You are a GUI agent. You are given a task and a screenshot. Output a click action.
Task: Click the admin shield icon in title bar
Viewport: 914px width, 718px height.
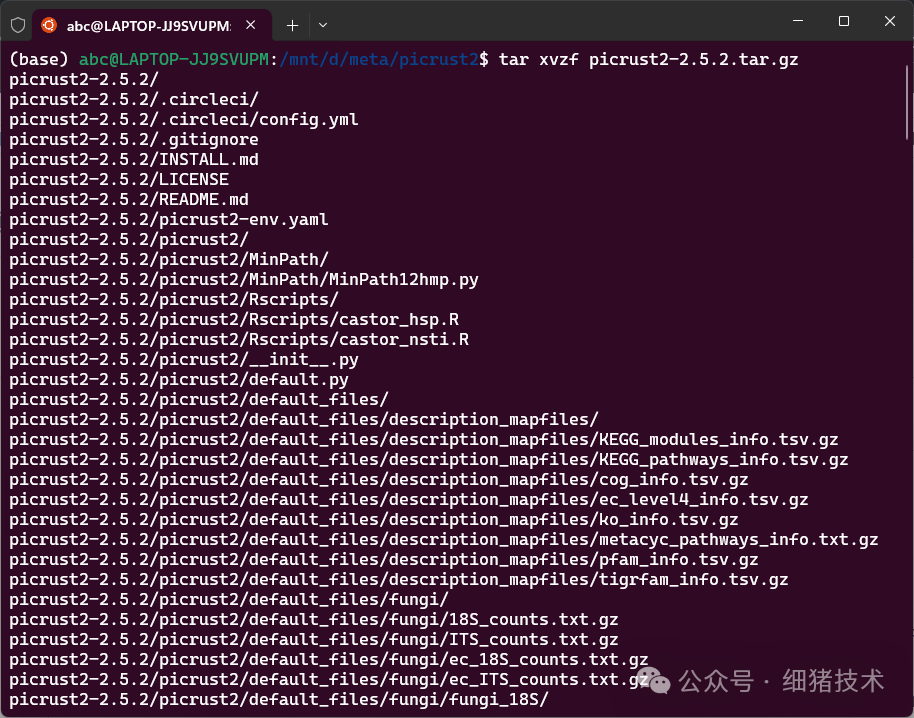(18, 24)
